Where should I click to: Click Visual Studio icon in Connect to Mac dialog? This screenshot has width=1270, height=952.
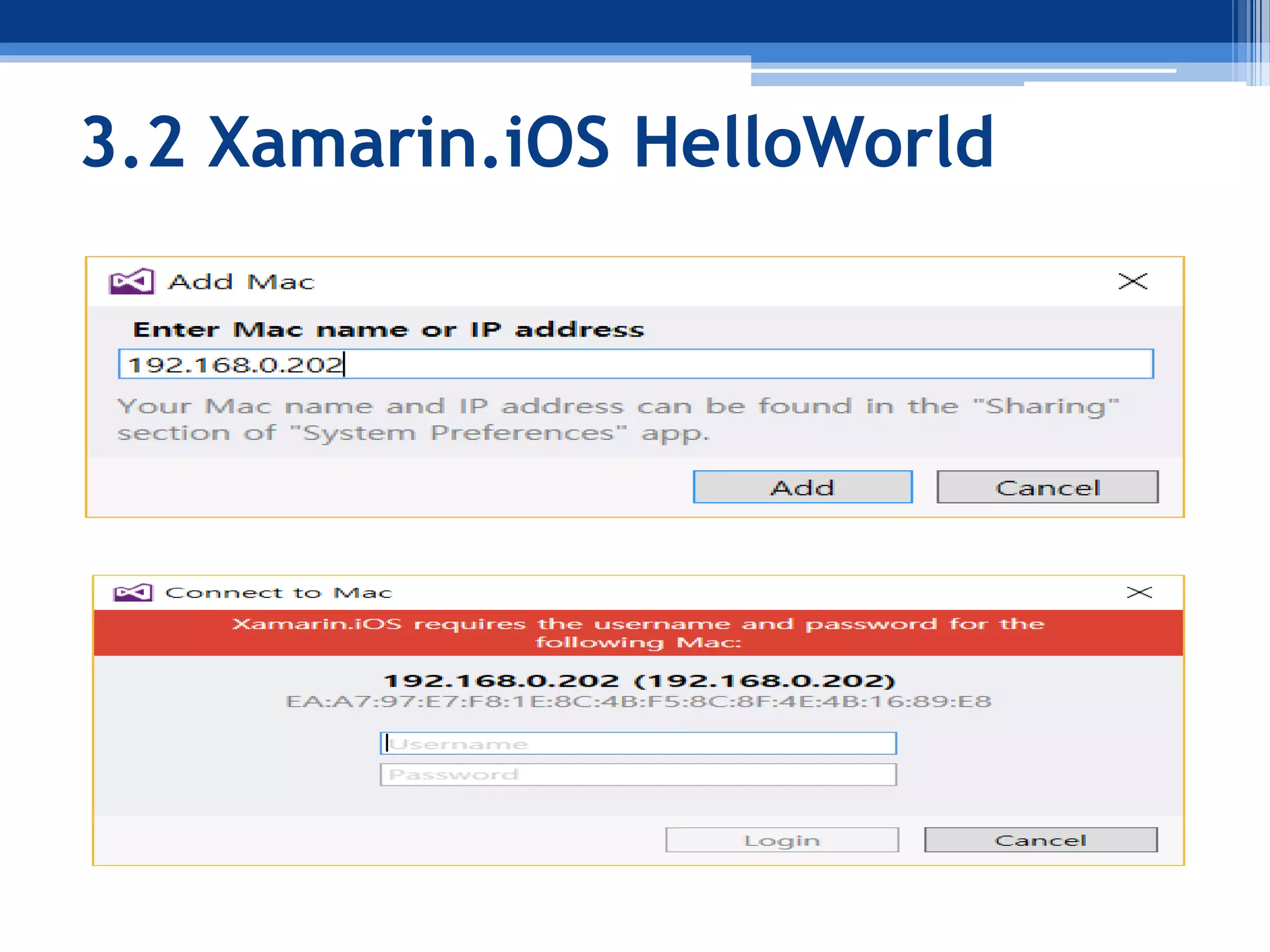click(x=133, y=593)
